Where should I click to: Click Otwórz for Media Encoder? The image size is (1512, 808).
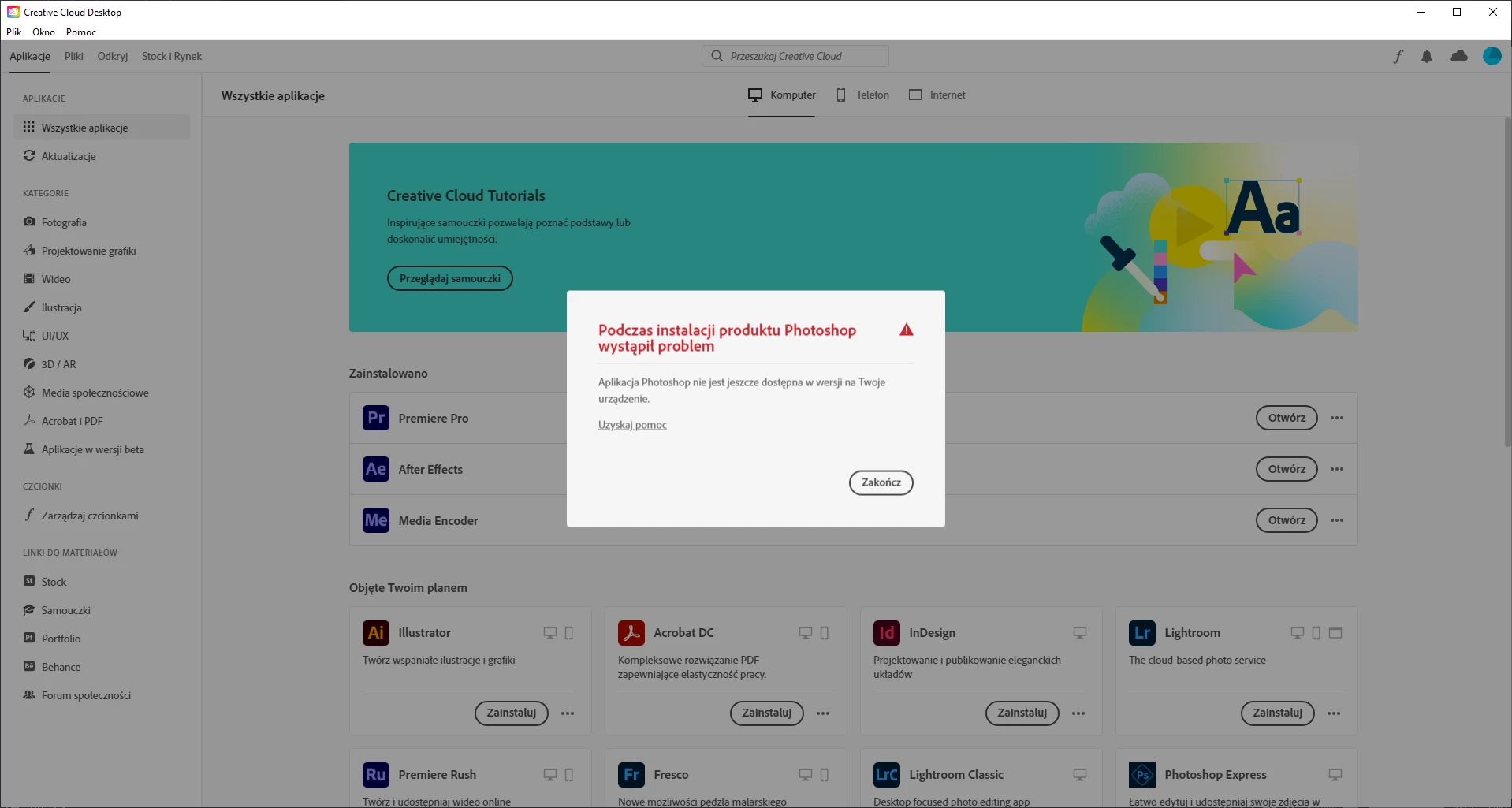pyautogui.click(x=1287, y=520)
